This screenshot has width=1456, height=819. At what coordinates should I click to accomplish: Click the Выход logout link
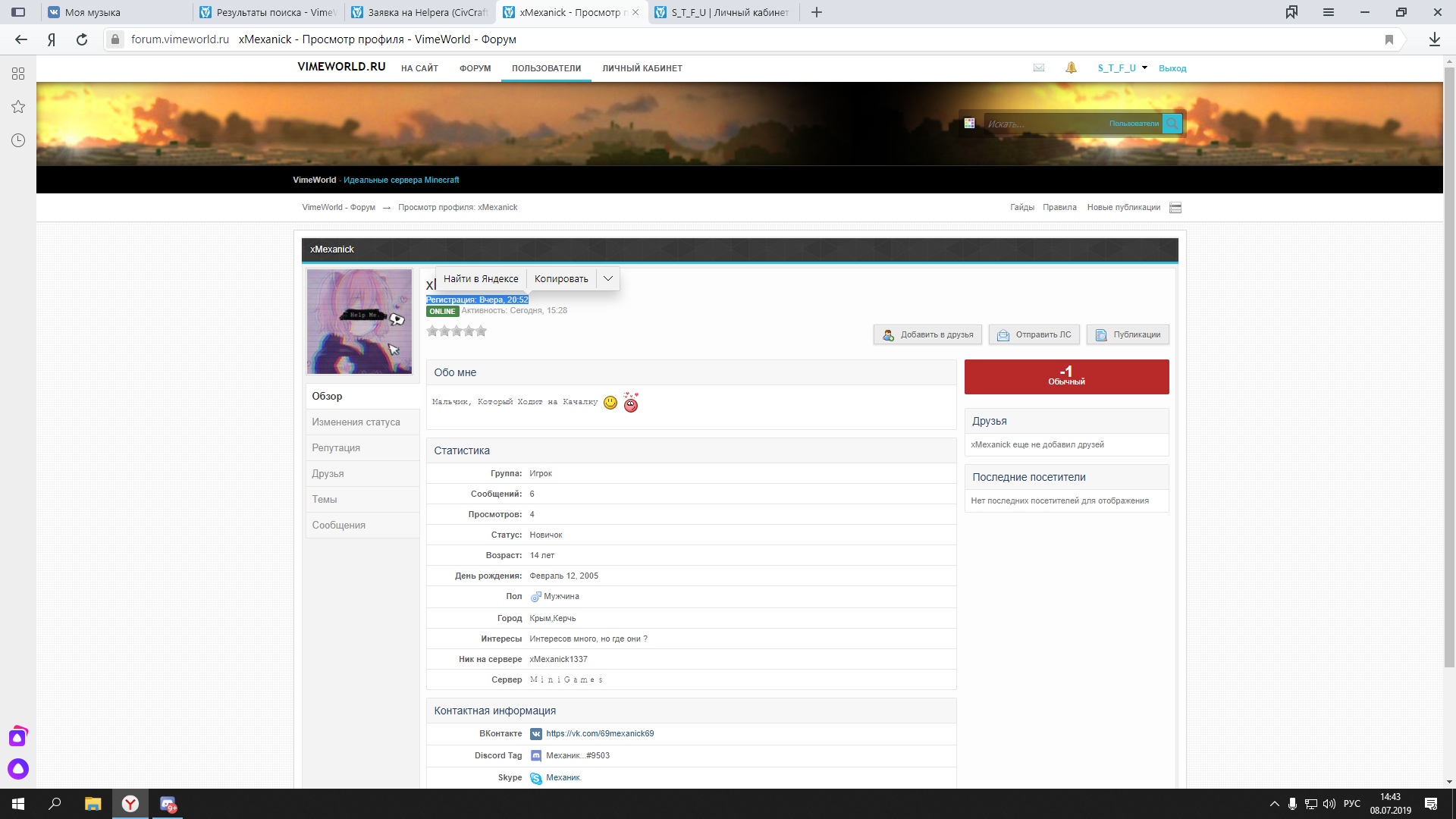pyautogui.click(x=1172, y=68)
